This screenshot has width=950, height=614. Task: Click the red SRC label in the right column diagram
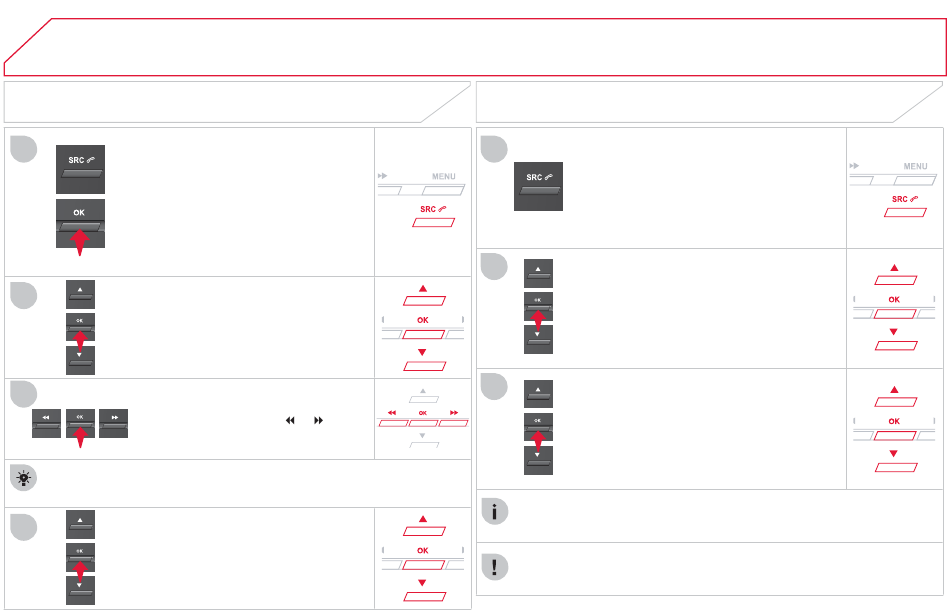905,199
